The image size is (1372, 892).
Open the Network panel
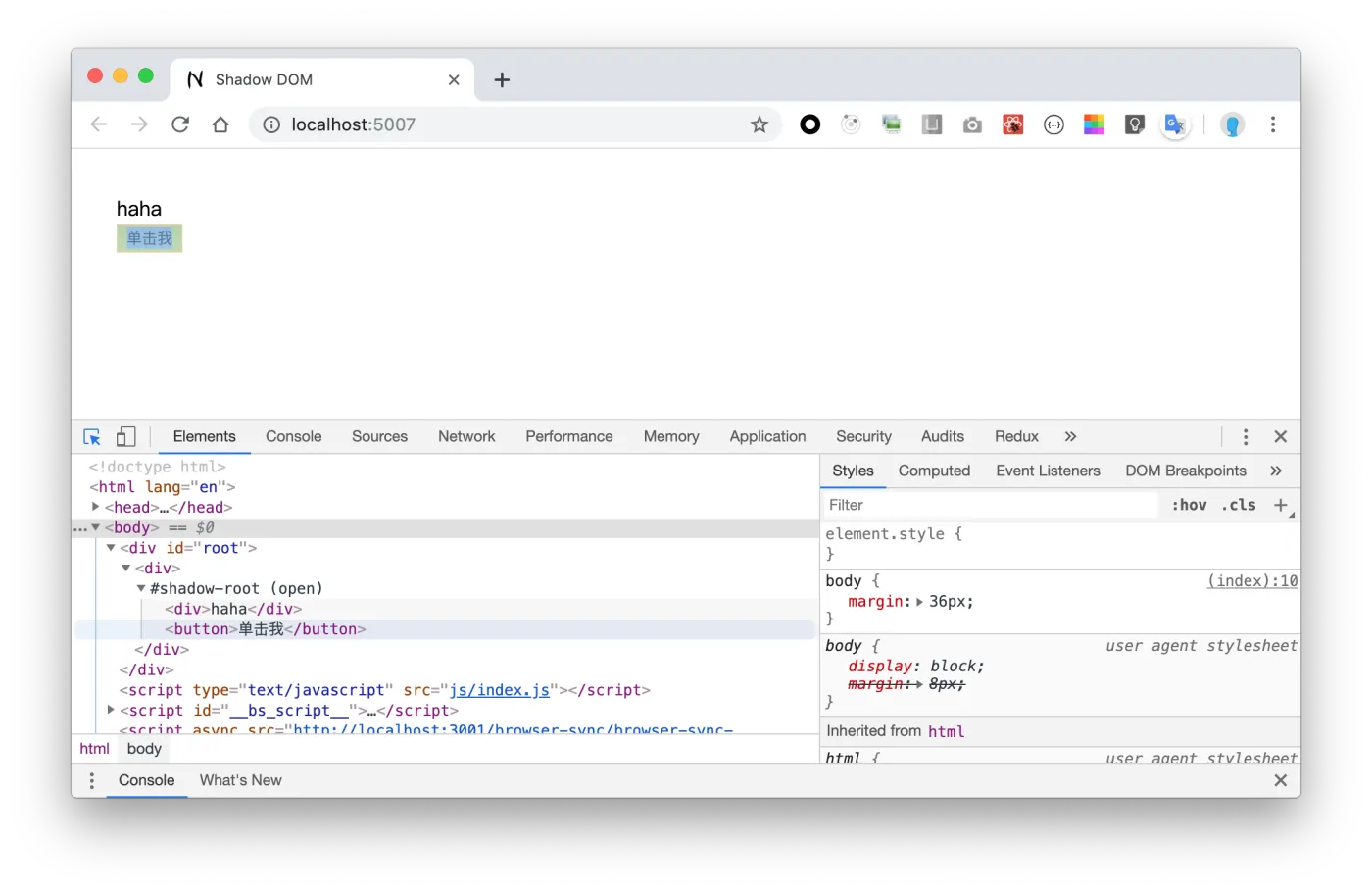[x=466, y=437]
